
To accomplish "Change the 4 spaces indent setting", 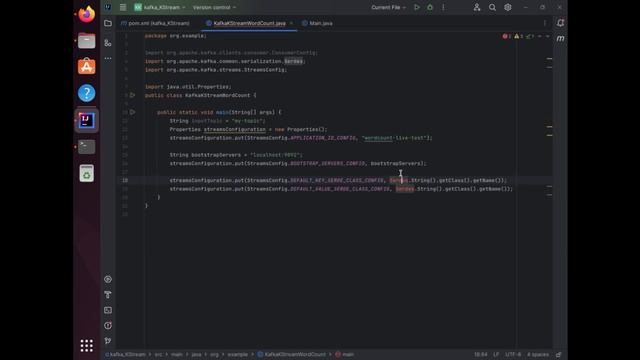I will point(538,354).
